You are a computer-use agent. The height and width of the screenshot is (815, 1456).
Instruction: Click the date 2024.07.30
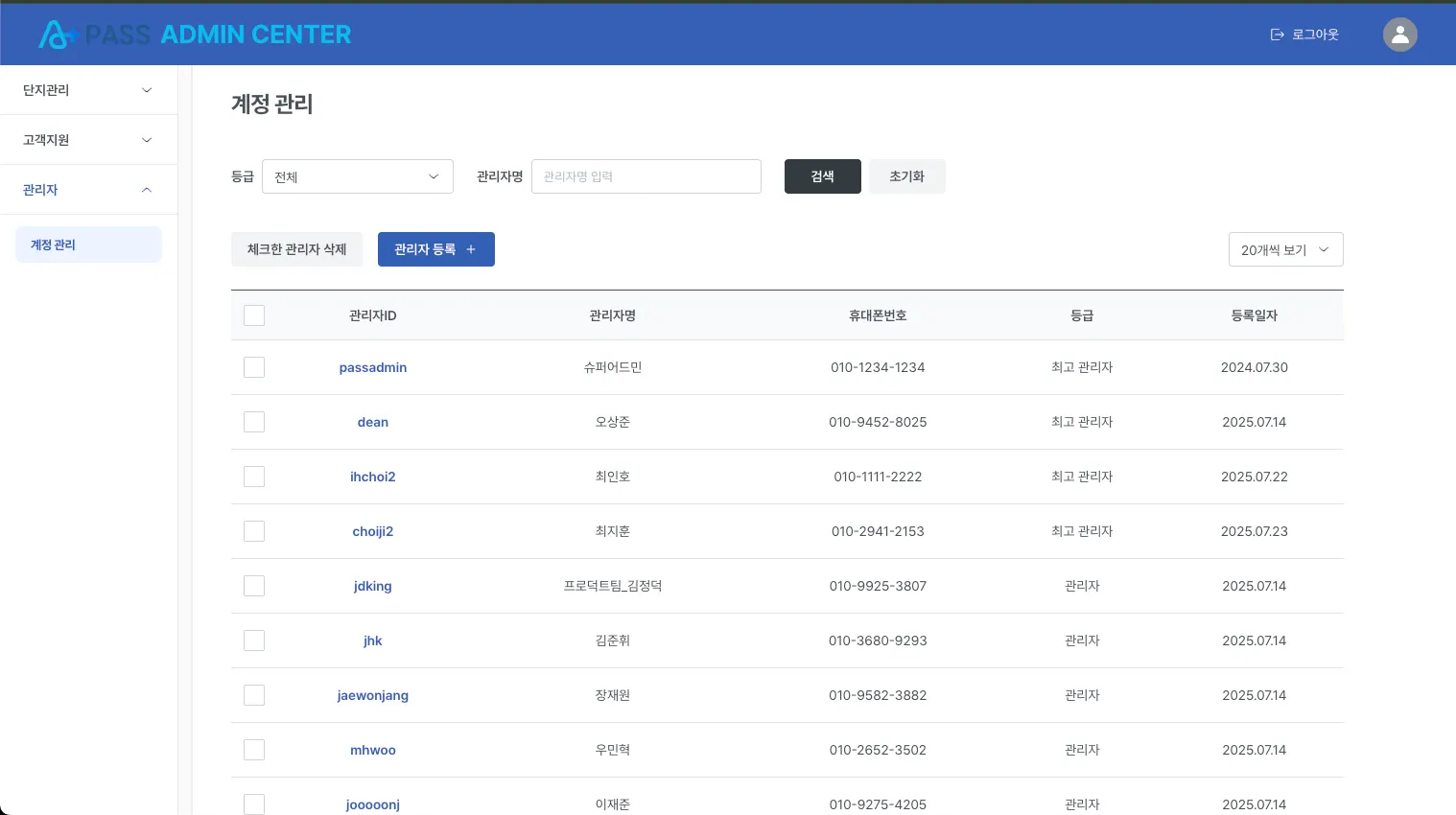point(1255,367)
